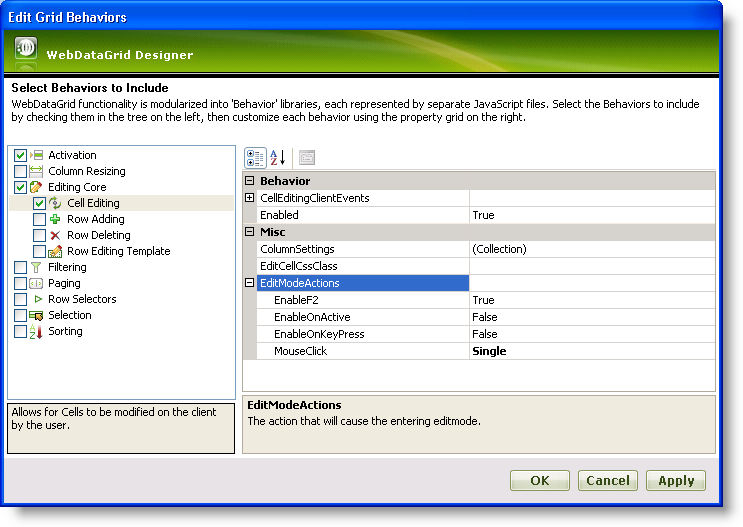Click the Sorting A-Z icon in tree

pos(37,331)
